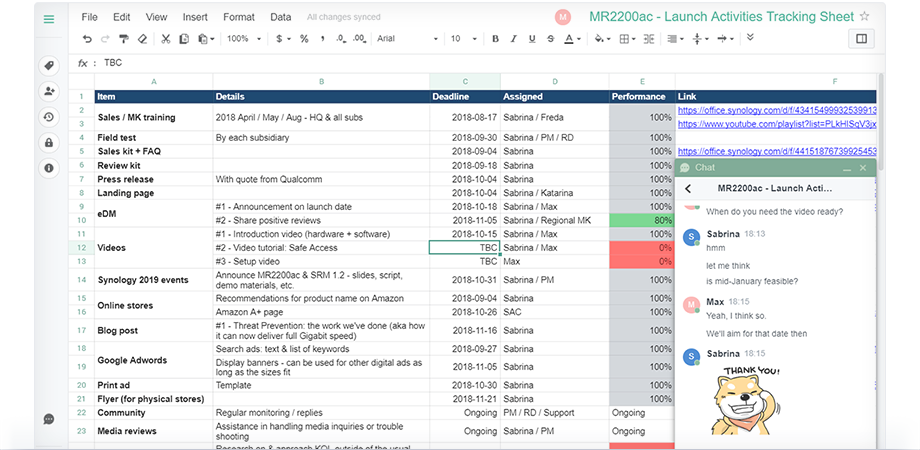Click the Paste clipboard icon

(202, 39)
